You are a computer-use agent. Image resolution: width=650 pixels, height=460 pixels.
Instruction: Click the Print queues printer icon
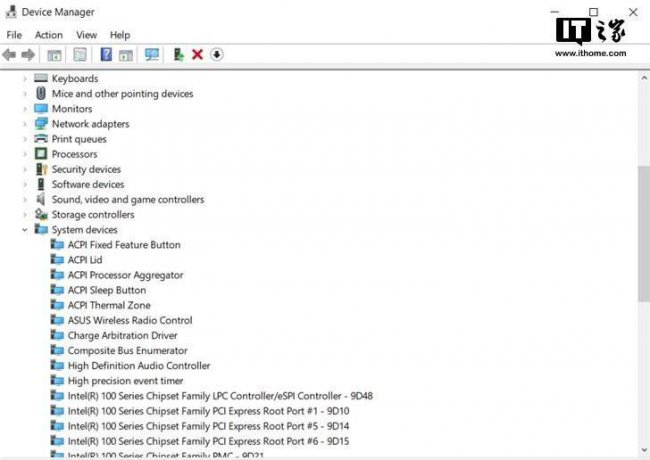41,138
